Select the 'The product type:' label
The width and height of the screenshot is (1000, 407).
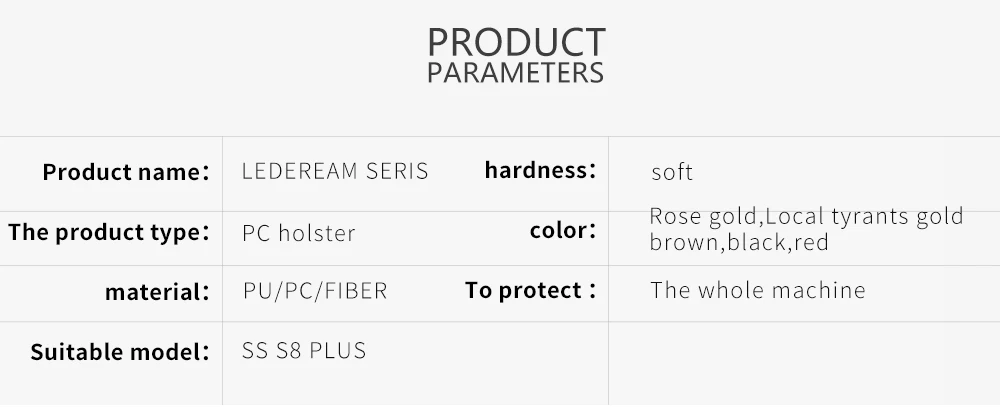109,233
